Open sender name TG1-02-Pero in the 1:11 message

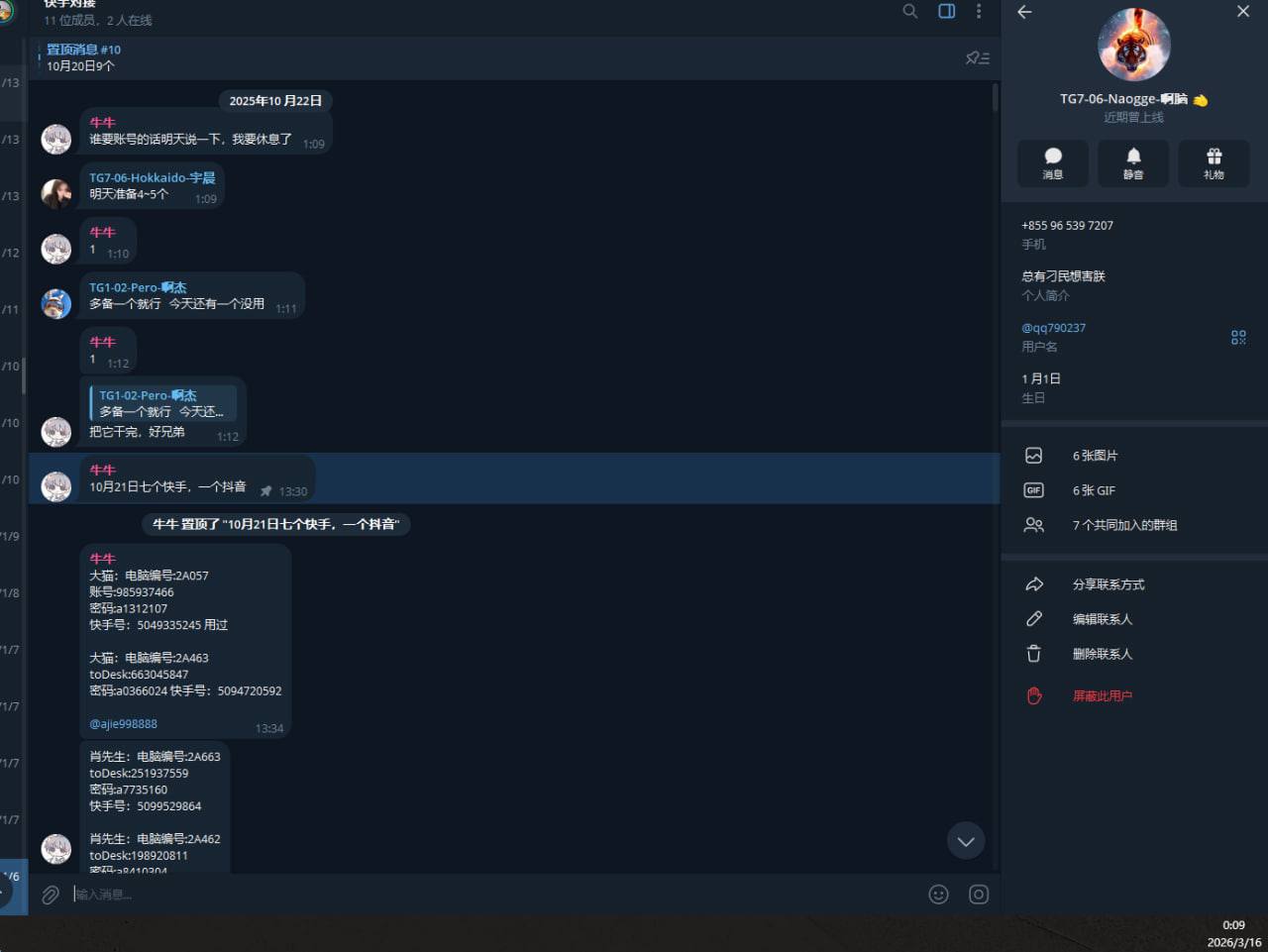138,288
